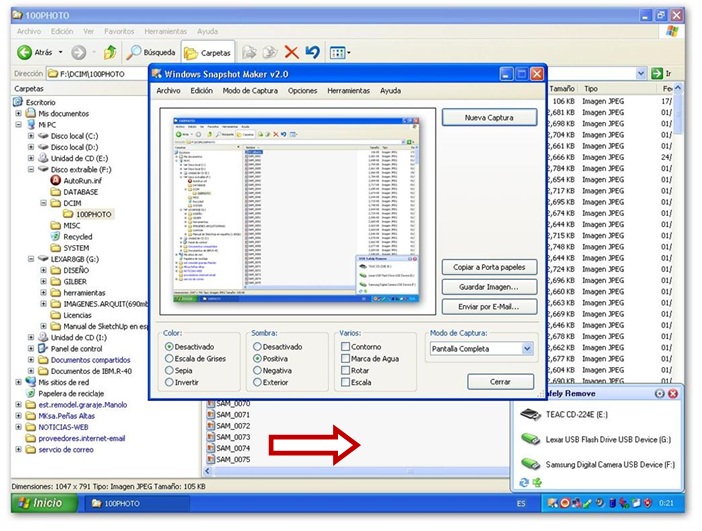This screenshot has height=531, width=702.
Task: Click the Up folder toolbar icon
Action: click(110, 52)
